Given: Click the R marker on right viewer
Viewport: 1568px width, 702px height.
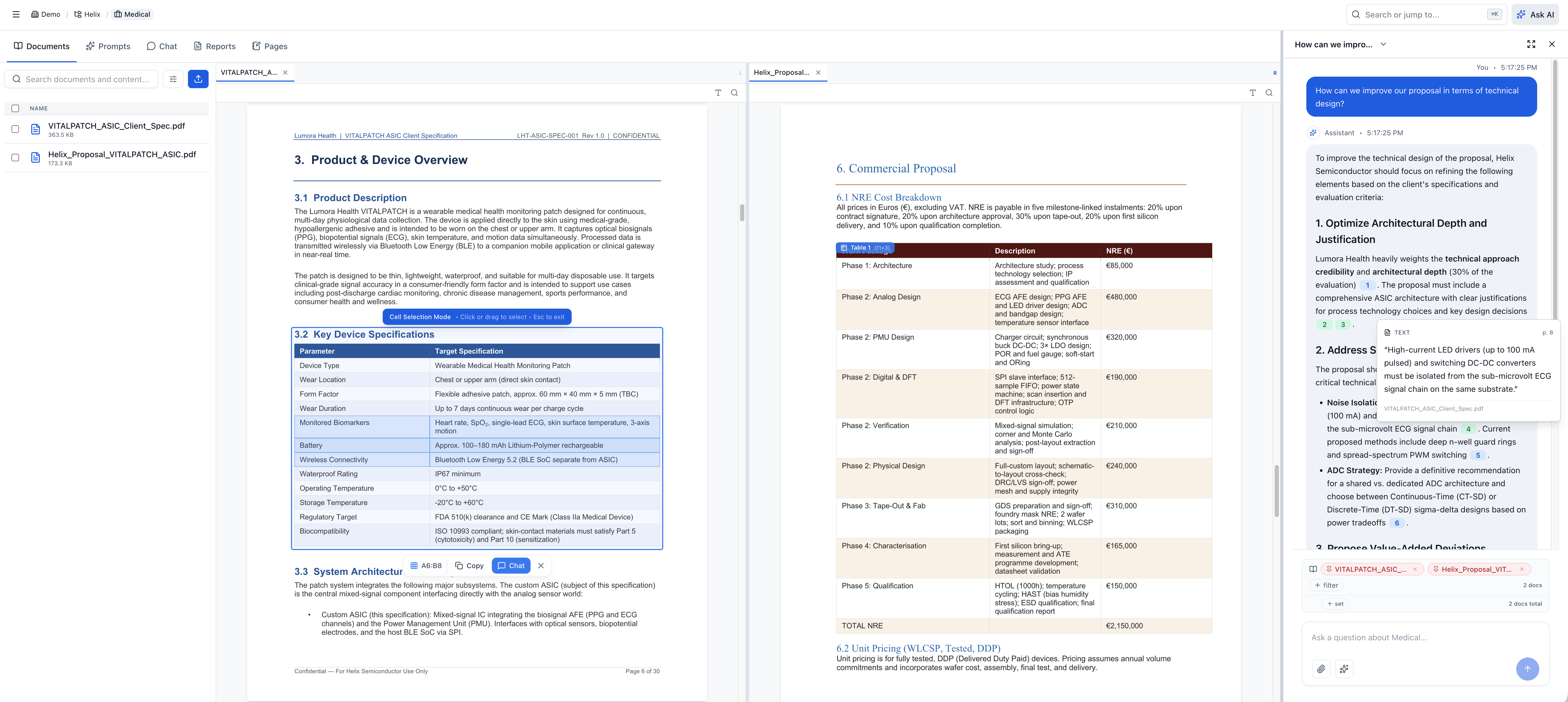Looking at the screenshot, I should 1275,73.
